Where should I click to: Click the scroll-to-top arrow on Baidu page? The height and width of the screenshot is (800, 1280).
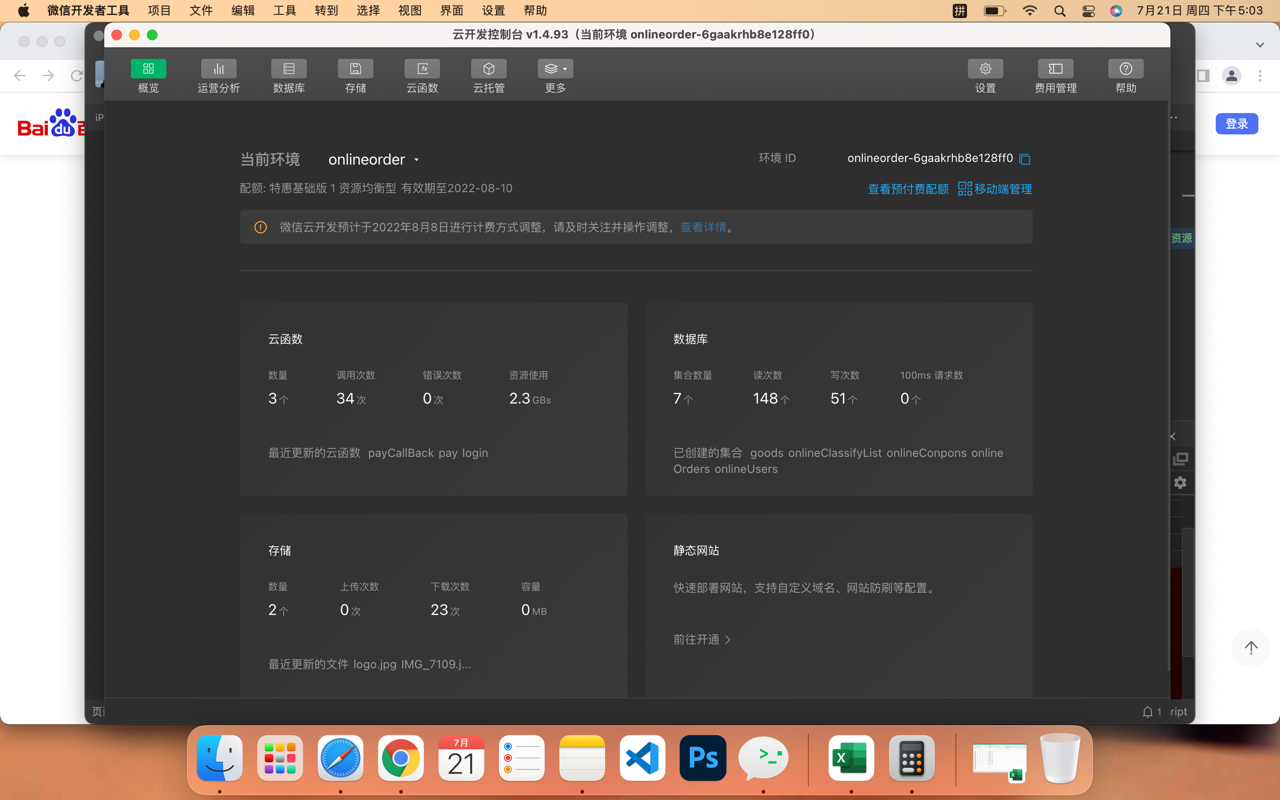[x=1251, y=648]
